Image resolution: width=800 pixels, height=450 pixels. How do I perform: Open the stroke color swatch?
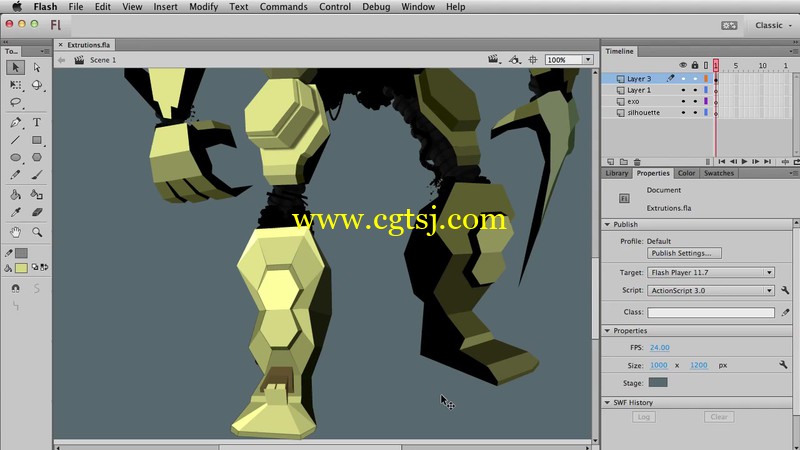[x=21, y=253]
